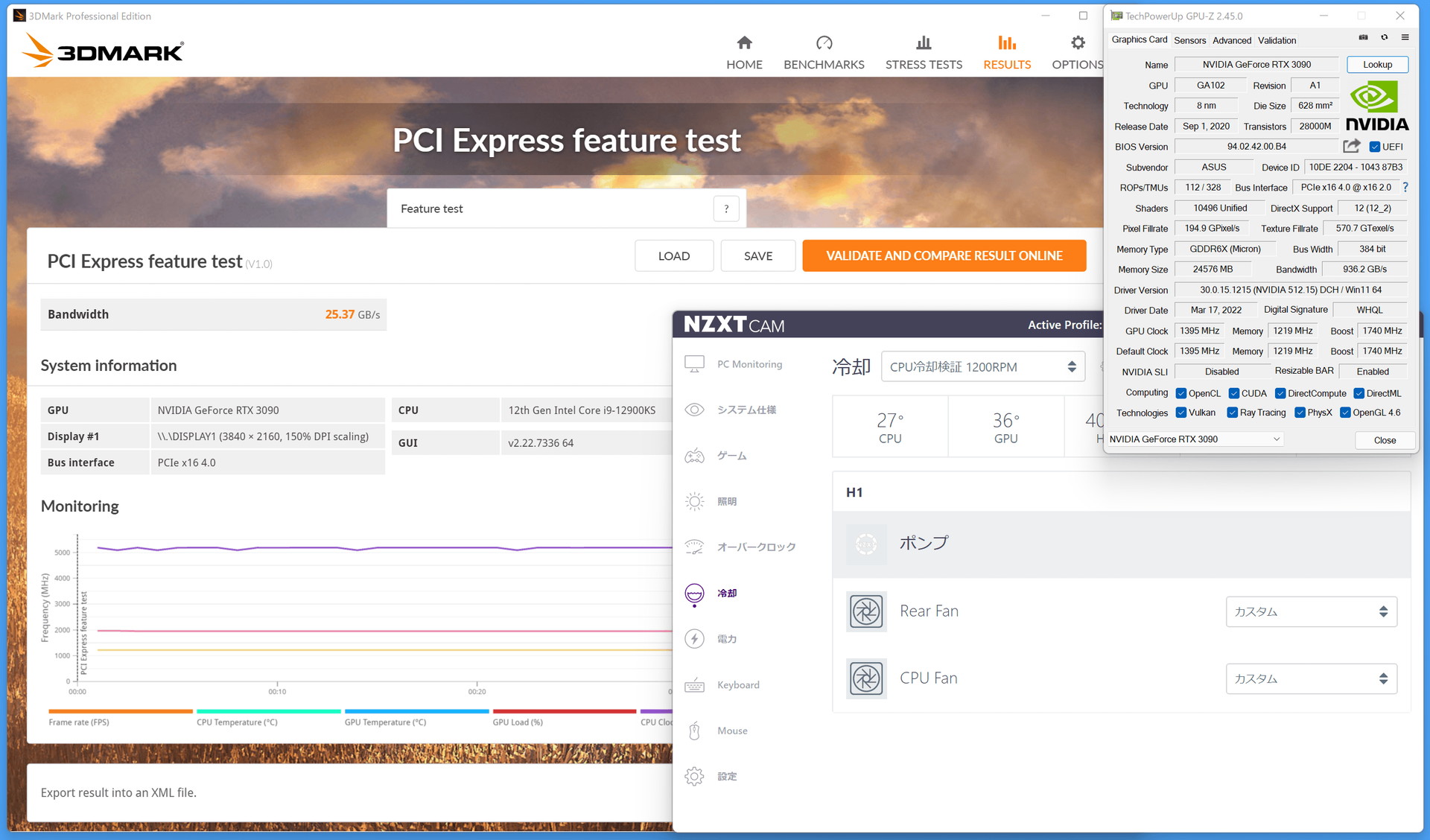This screenshot has width=1430, height=840.
Task: Open 設定 settings gear in NZXT CAM
Action: tap(694, 777)
